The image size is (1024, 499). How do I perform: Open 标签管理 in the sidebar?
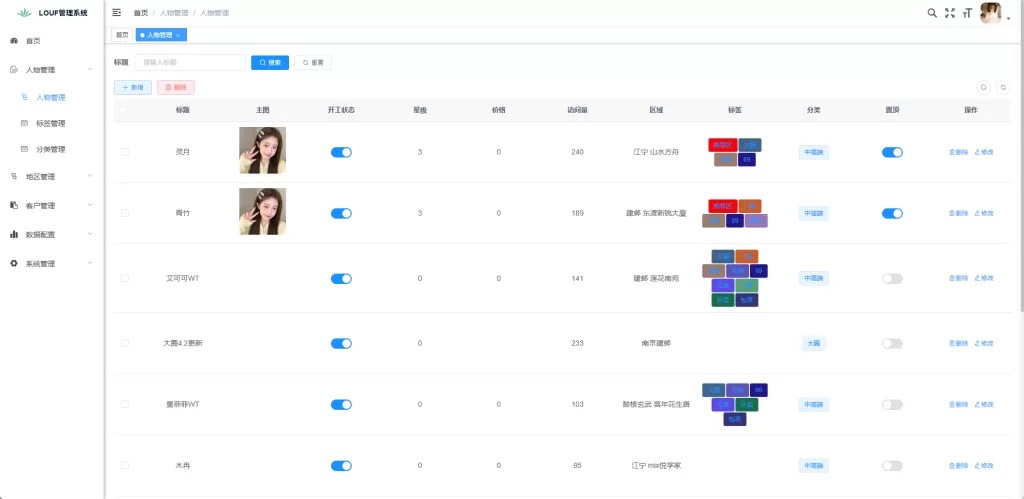(x=50, y=124)
